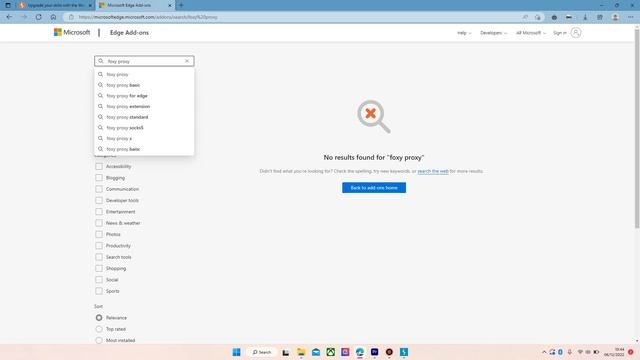Select suggestion "foxy proxy socks5"

144,127
